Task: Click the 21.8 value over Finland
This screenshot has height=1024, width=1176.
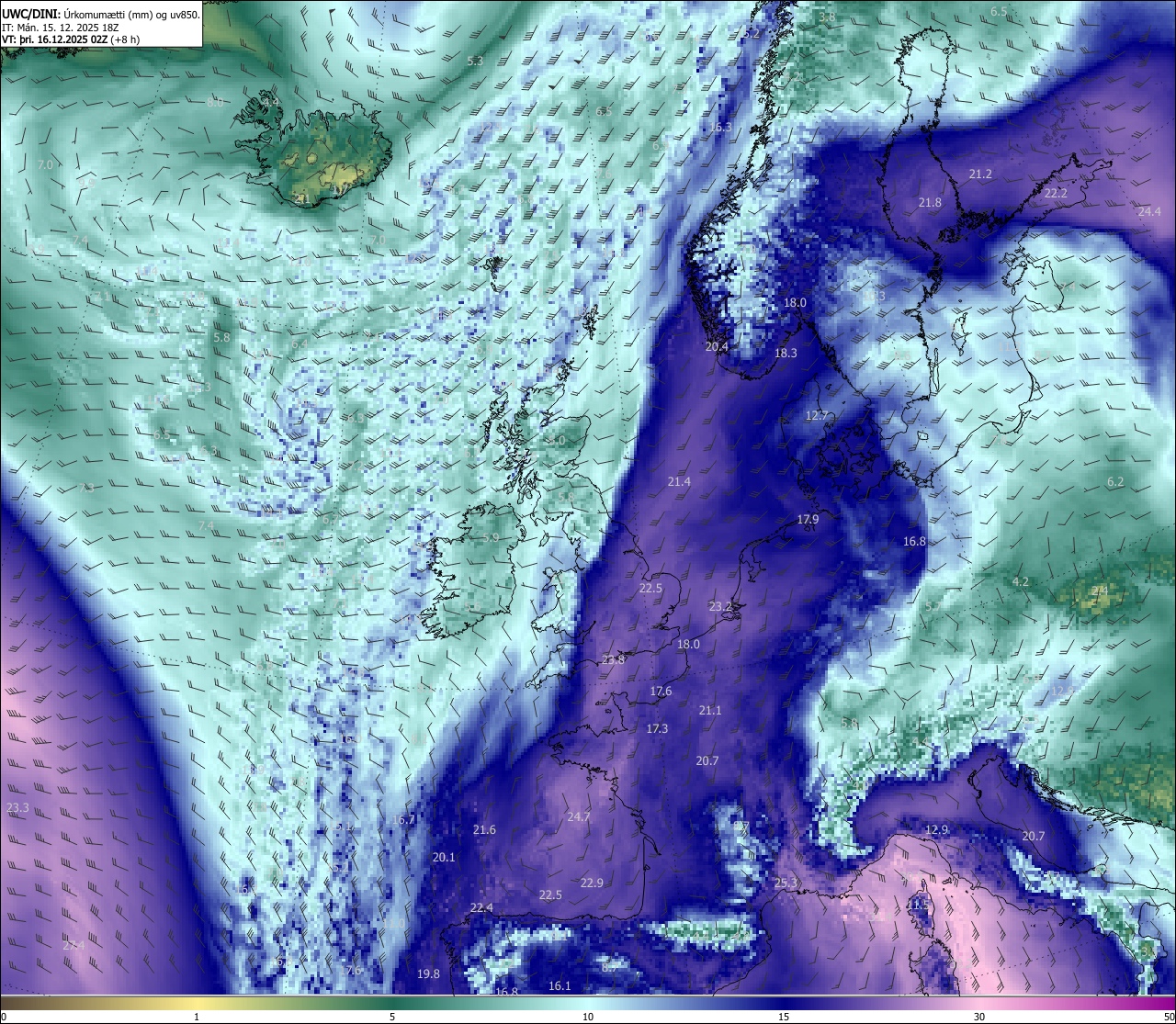Action: pos(930,203)
